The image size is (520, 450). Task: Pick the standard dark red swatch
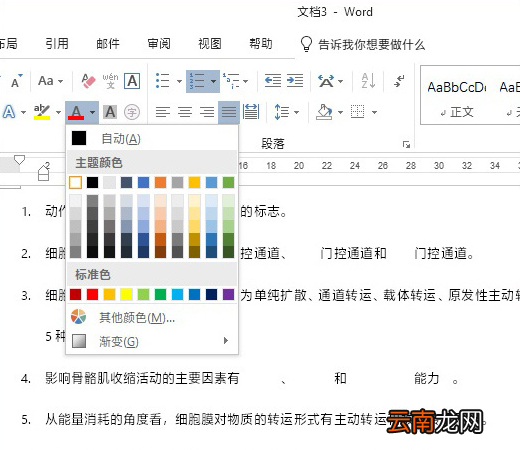[75, 295]
